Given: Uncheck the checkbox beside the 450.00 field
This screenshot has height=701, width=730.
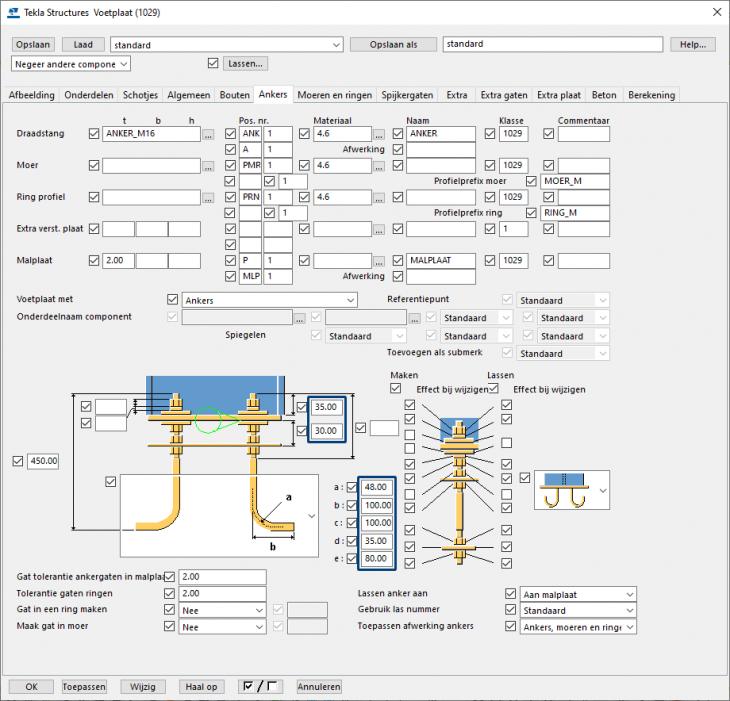Looking at the screenshot, I should click(18, 461).
